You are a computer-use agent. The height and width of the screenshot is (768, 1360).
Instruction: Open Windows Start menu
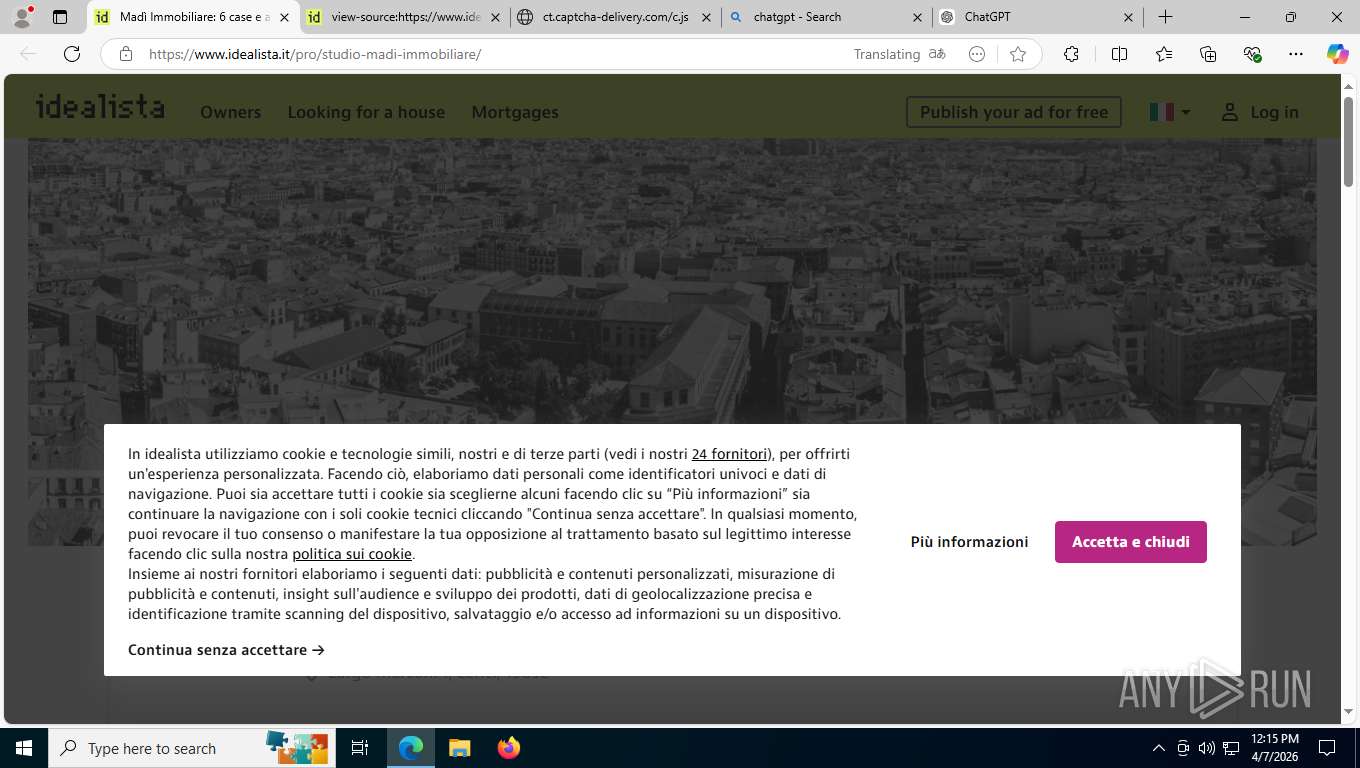(23, 748)
